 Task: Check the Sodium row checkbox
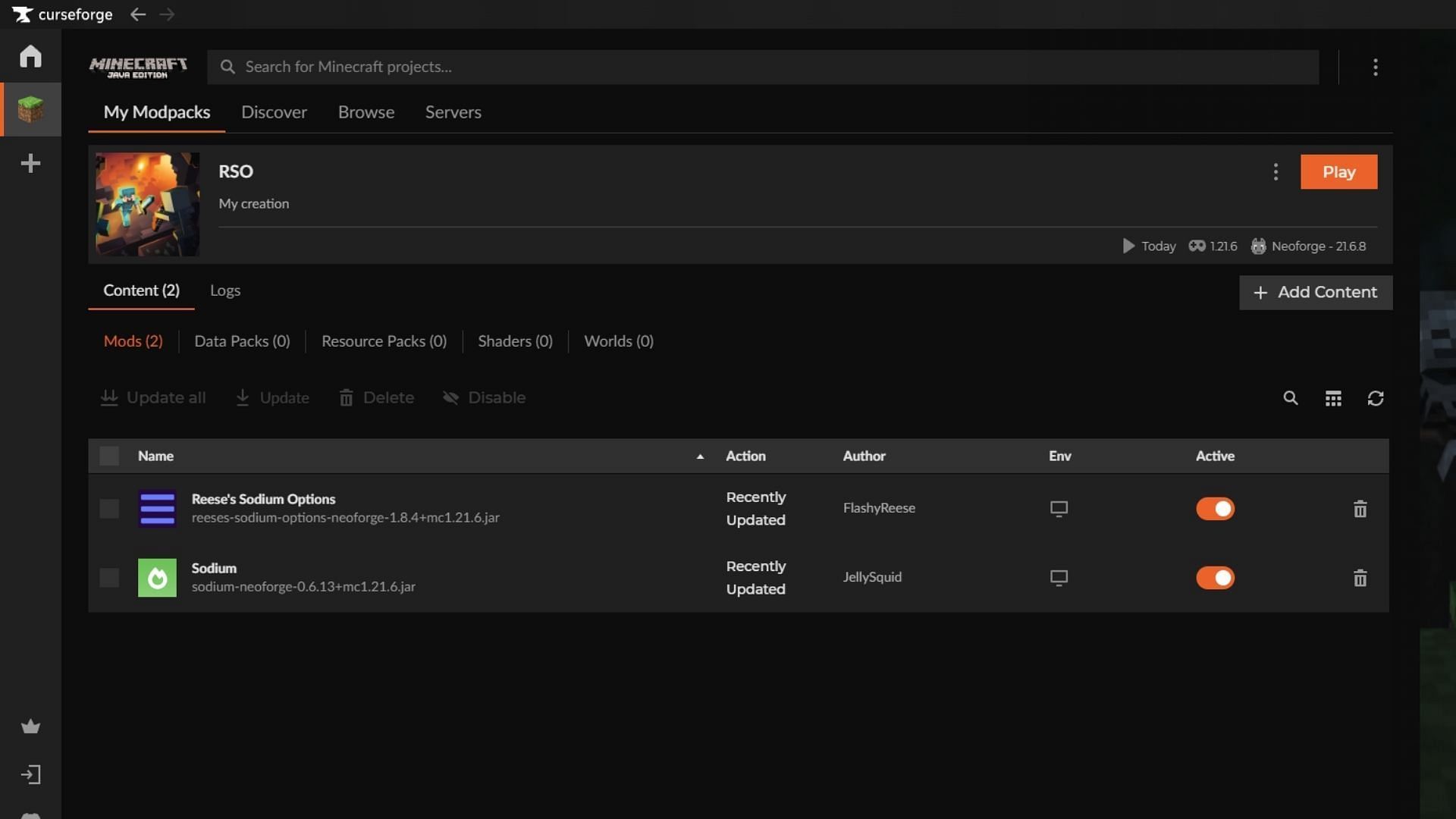coord(109,578)
